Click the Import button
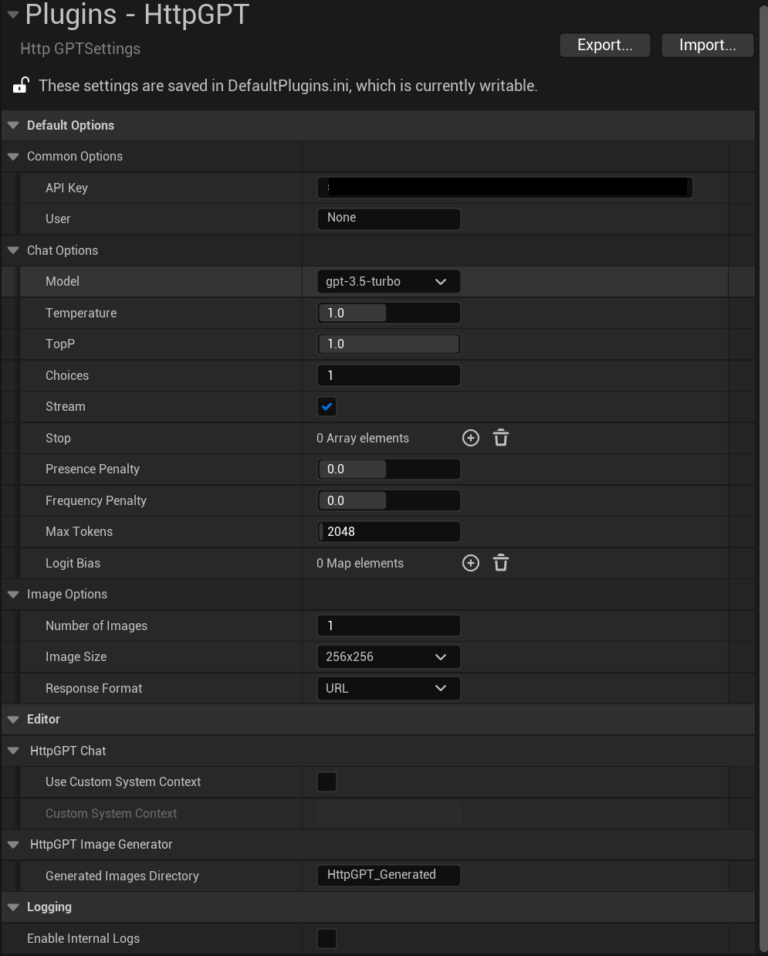768x956 pixels. 707,44
